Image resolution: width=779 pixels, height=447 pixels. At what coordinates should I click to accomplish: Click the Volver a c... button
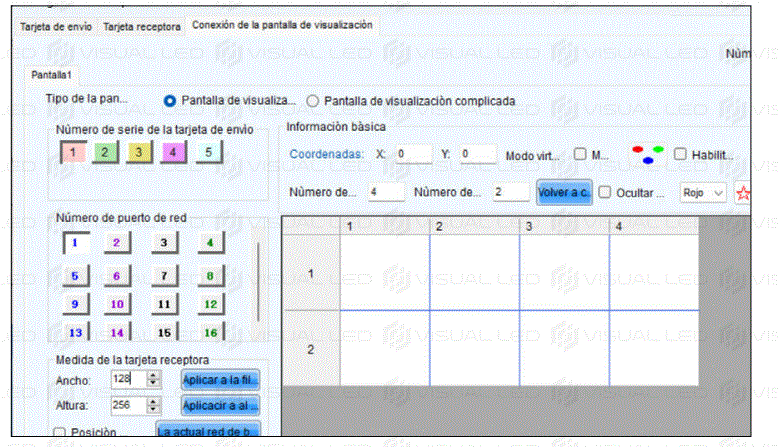click(564, 192)
